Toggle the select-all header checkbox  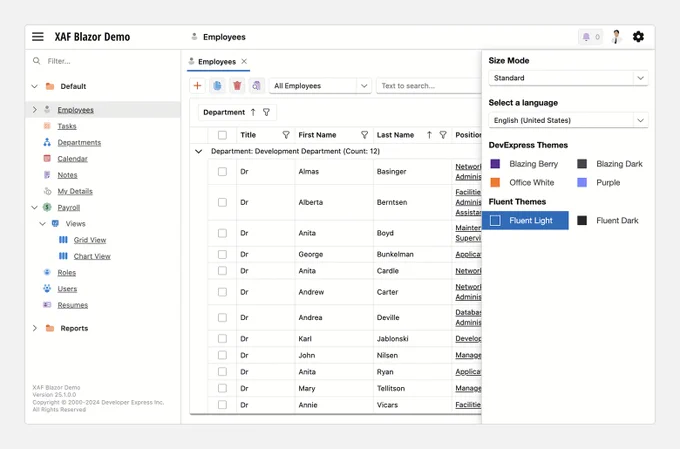222,135
